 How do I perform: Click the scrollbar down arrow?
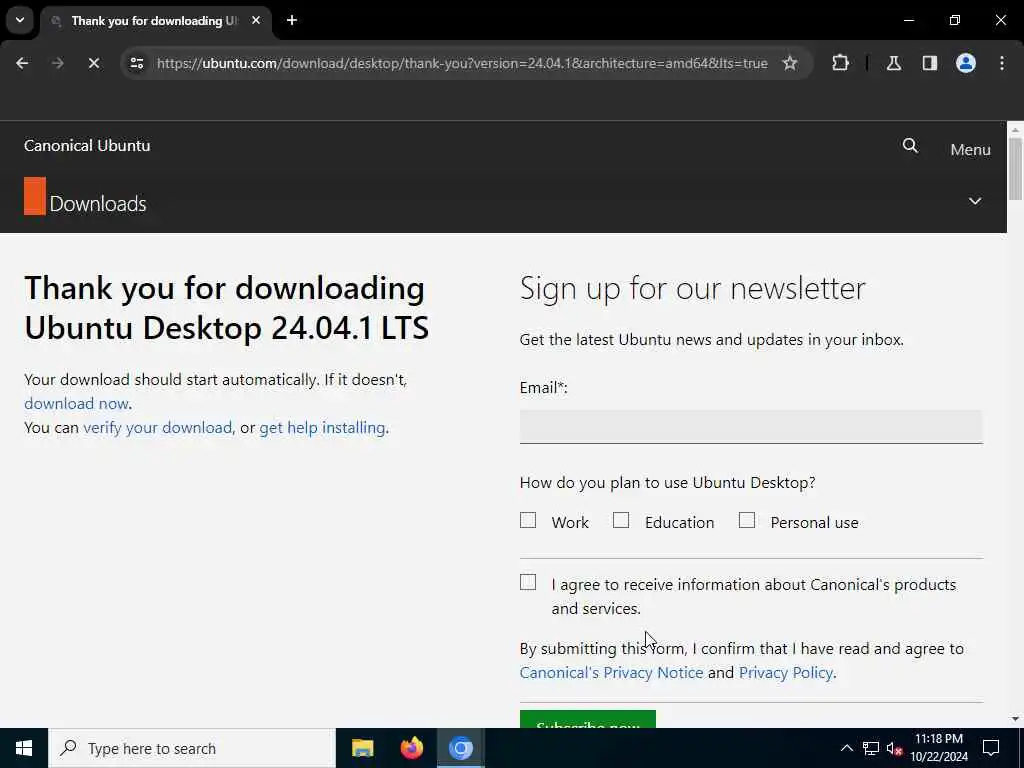(x=1015, y=719)
